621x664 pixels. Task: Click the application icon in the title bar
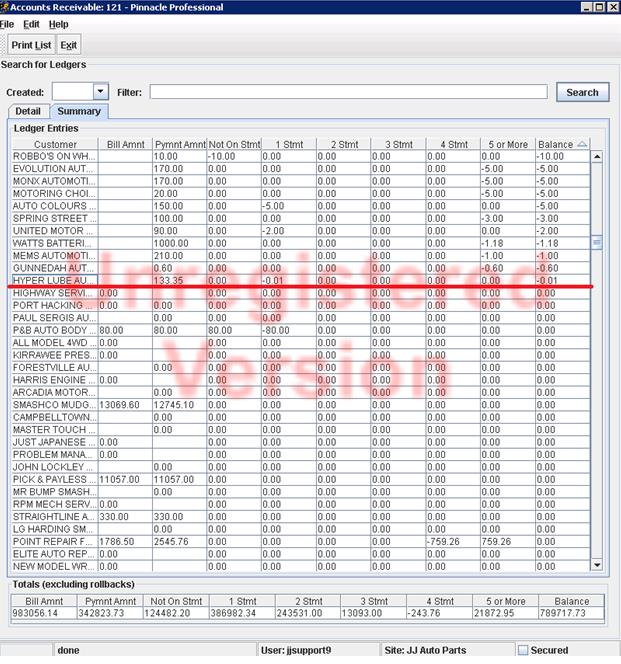[x=5, y=7]
